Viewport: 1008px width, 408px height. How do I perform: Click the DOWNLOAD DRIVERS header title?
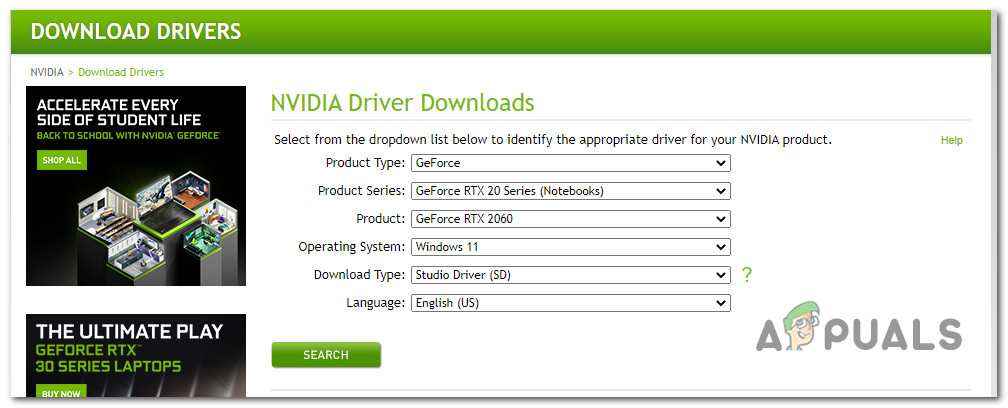(136, 31)
